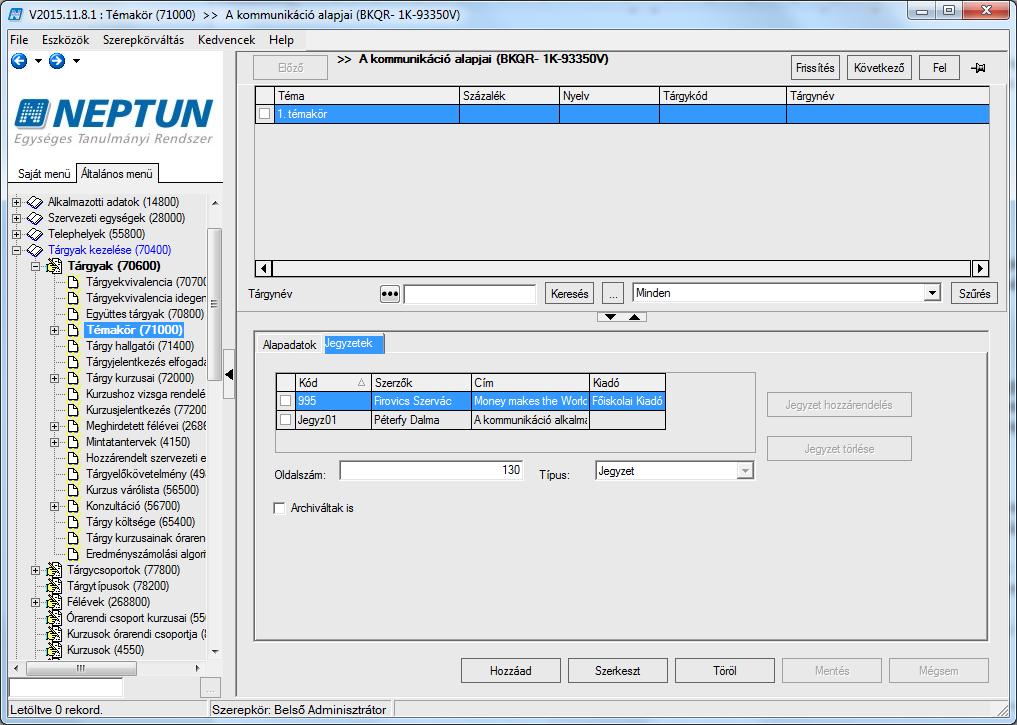This screenshot has height=725, width=1017.
Task: Click the tree panel horizontal scrollbar thumb
Action: pyautogui.click(x=81, y=668)
